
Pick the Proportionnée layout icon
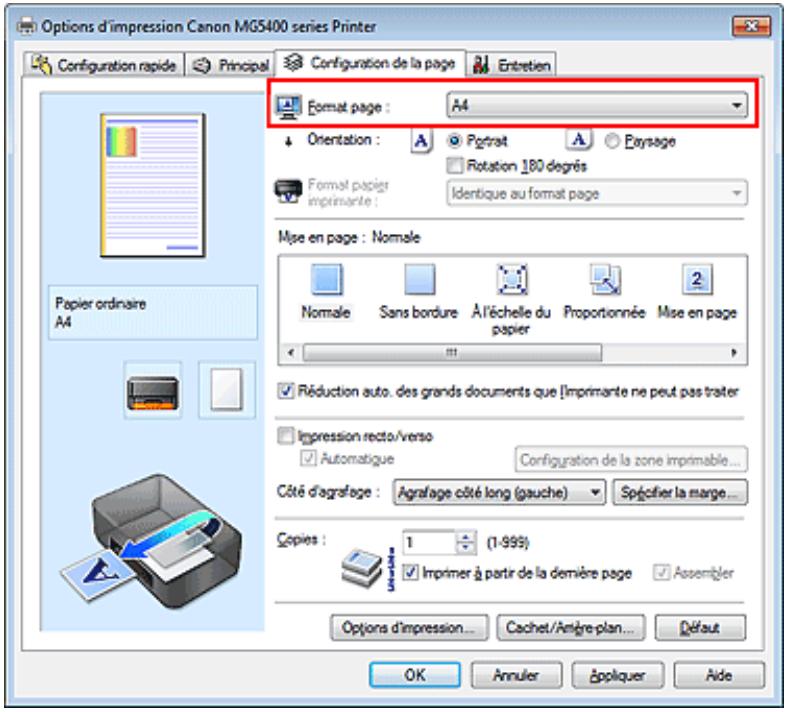click(605, 279)
